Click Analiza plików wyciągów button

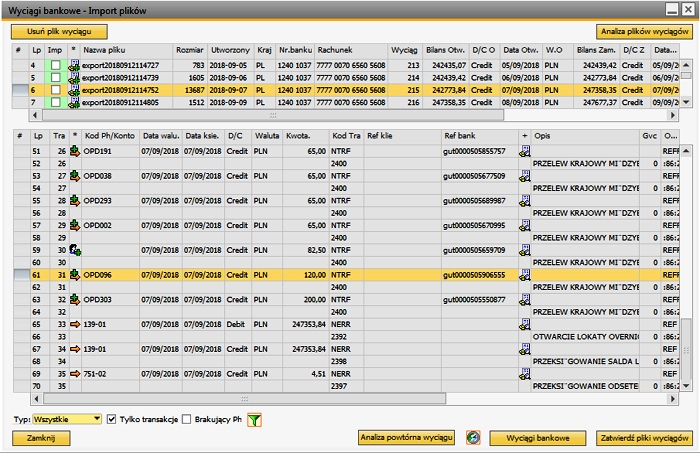point(644,32)
